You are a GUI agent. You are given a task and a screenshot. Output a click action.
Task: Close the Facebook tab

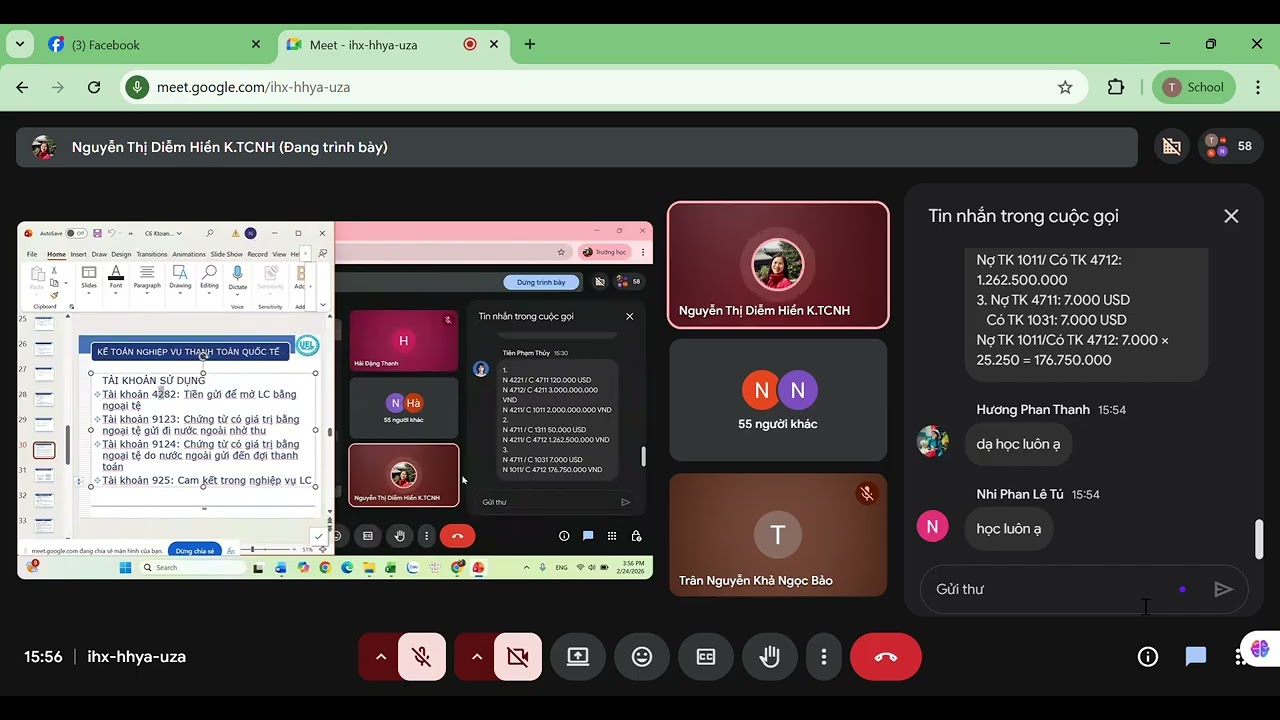click(256, 44)
